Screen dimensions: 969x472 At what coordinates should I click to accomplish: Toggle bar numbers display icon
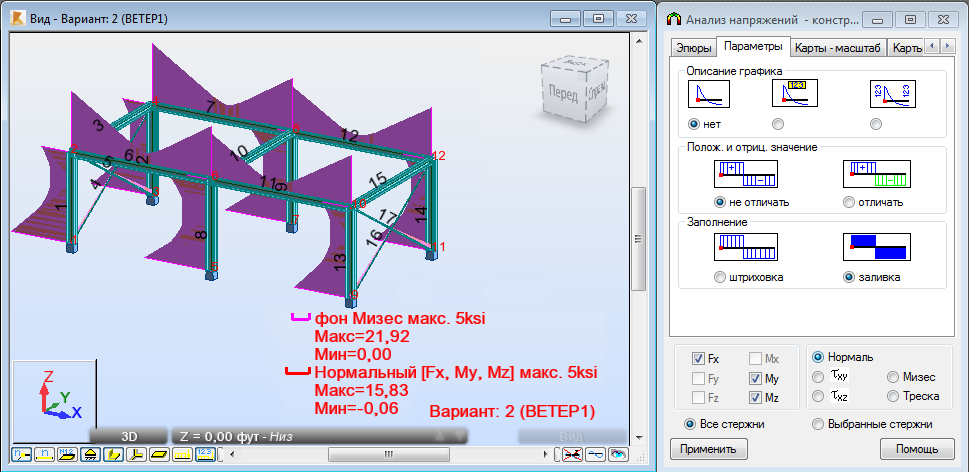tap(44, 455)
